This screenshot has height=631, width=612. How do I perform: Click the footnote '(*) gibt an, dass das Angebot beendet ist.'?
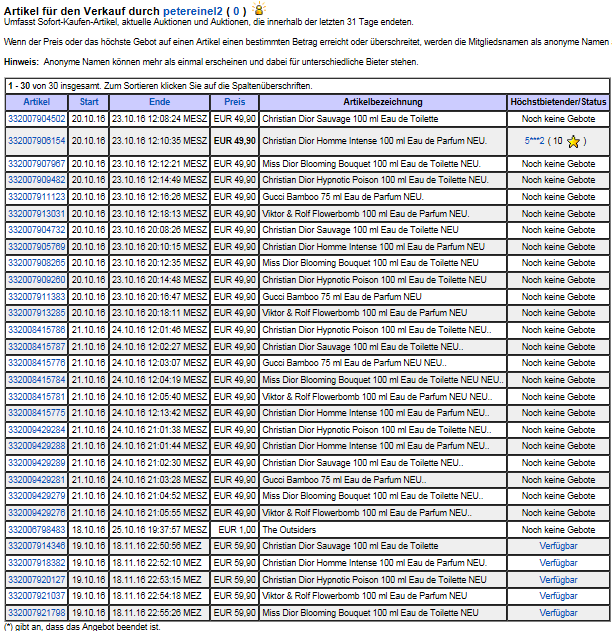[82, 627]
